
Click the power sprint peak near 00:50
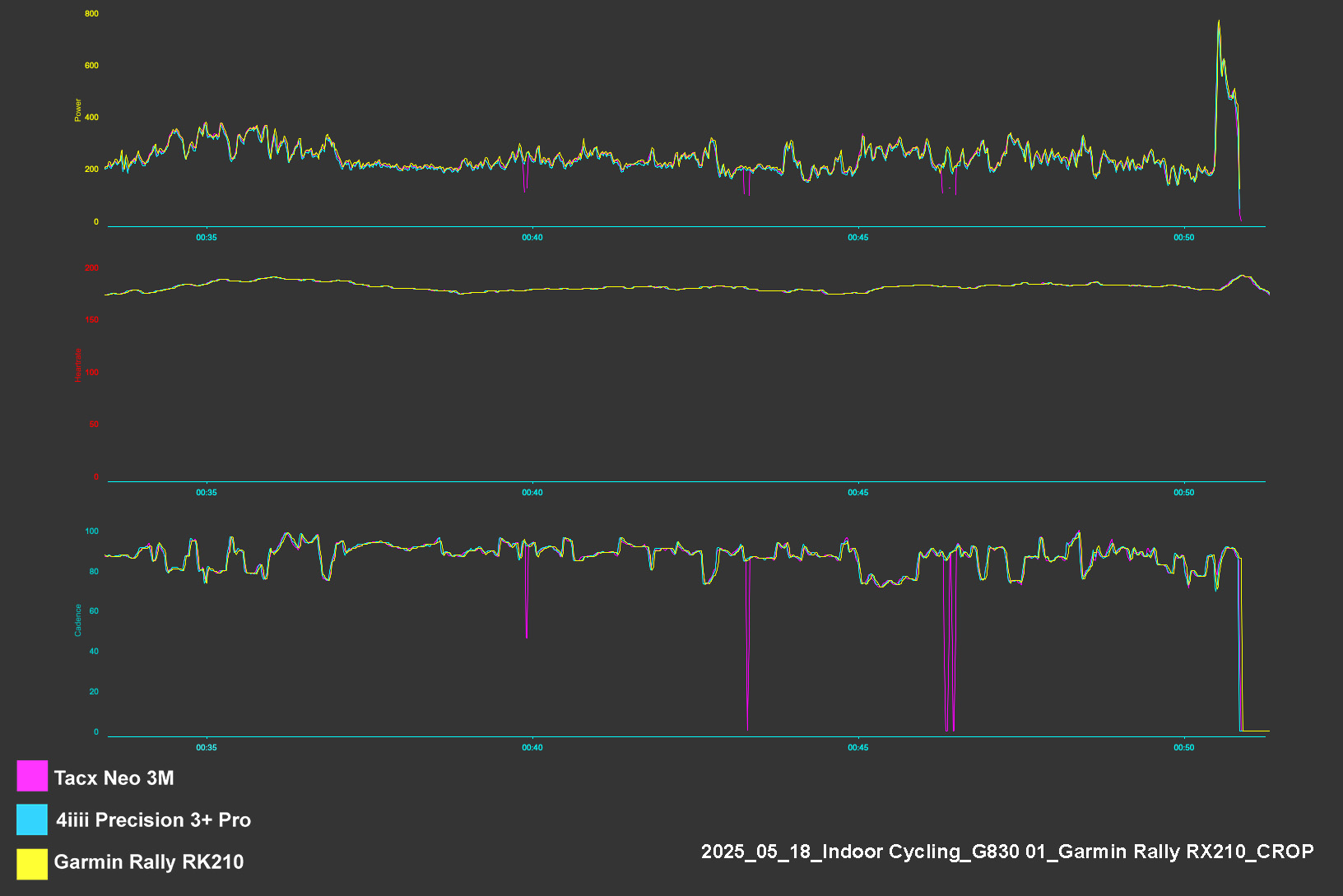coord(1219,22)
